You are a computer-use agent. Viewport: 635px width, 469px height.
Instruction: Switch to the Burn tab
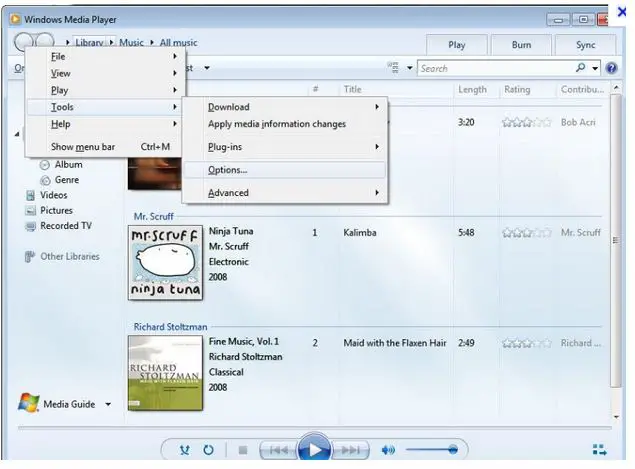[521, 45]
